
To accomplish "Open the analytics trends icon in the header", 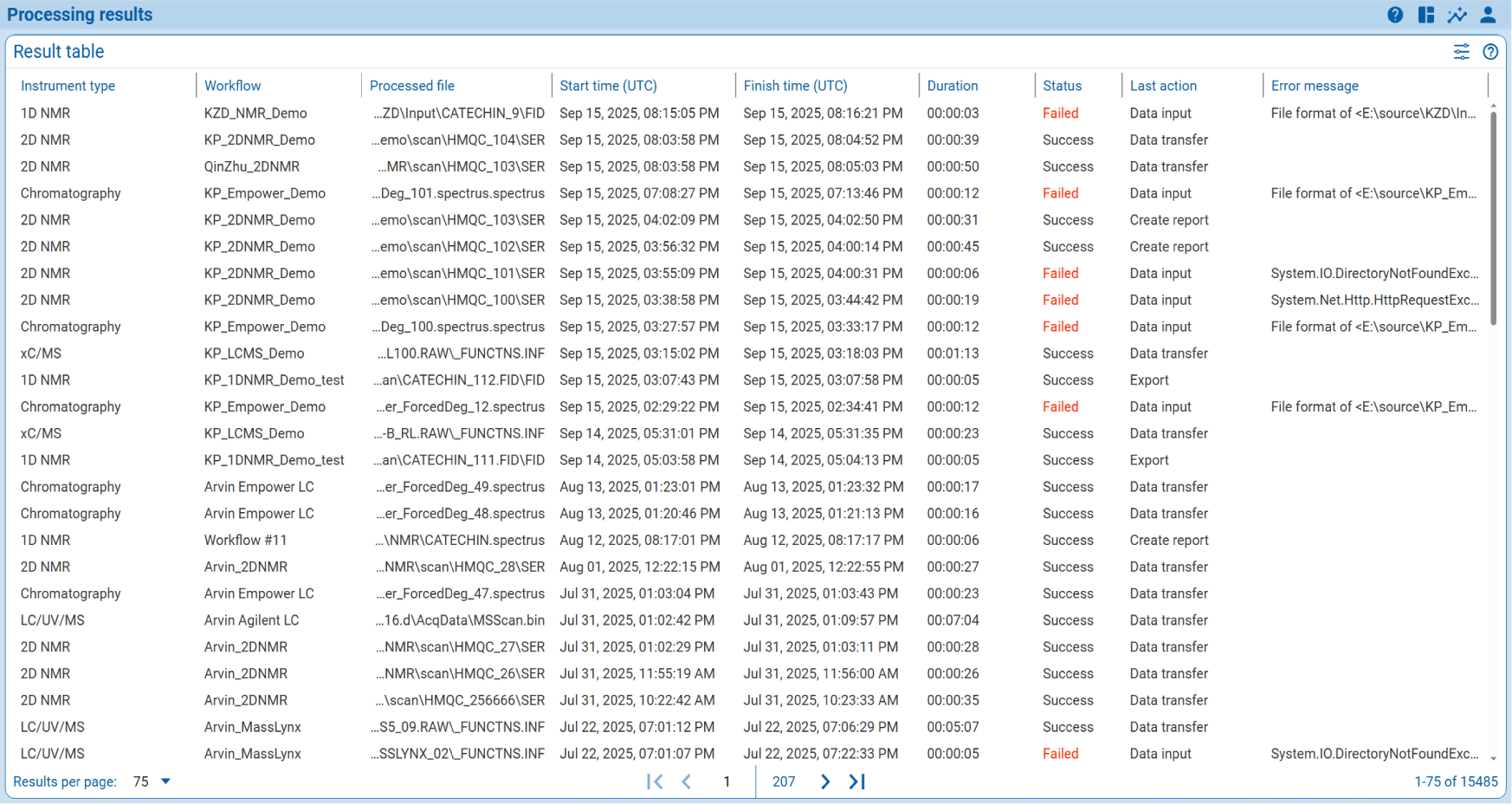I will [x=1457, y=15].
